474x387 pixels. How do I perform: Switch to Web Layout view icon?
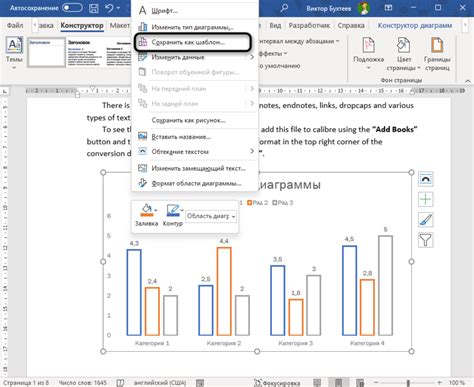click(x=360, y=383)
